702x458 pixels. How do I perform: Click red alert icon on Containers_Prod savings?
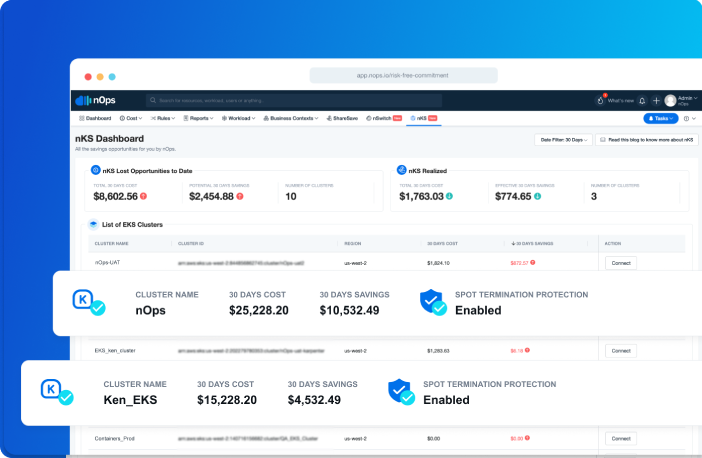point(527,438)
